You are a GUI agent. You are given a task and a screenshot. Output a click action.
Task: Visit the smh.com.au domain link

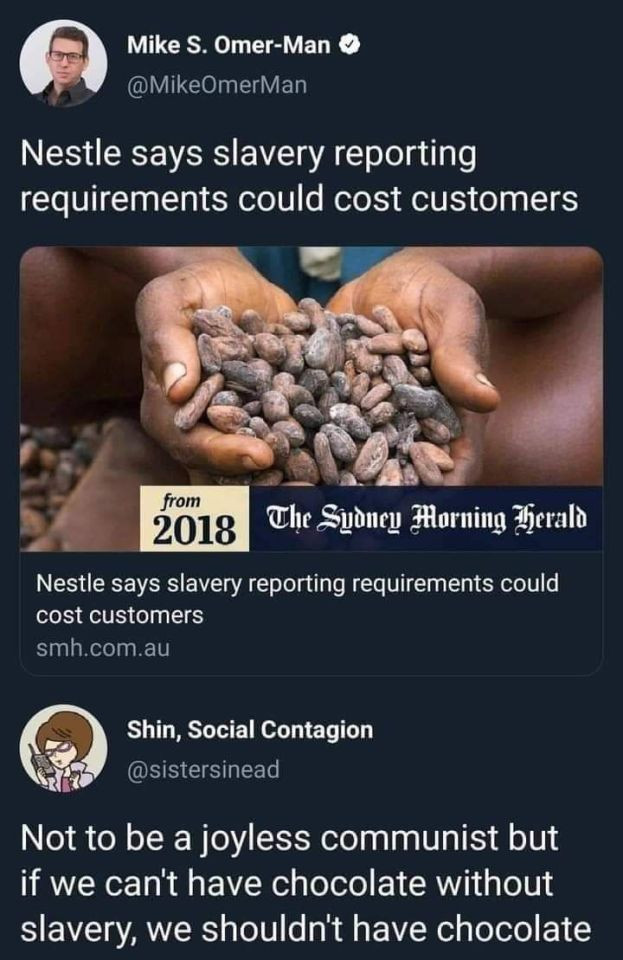pos(103,648)
